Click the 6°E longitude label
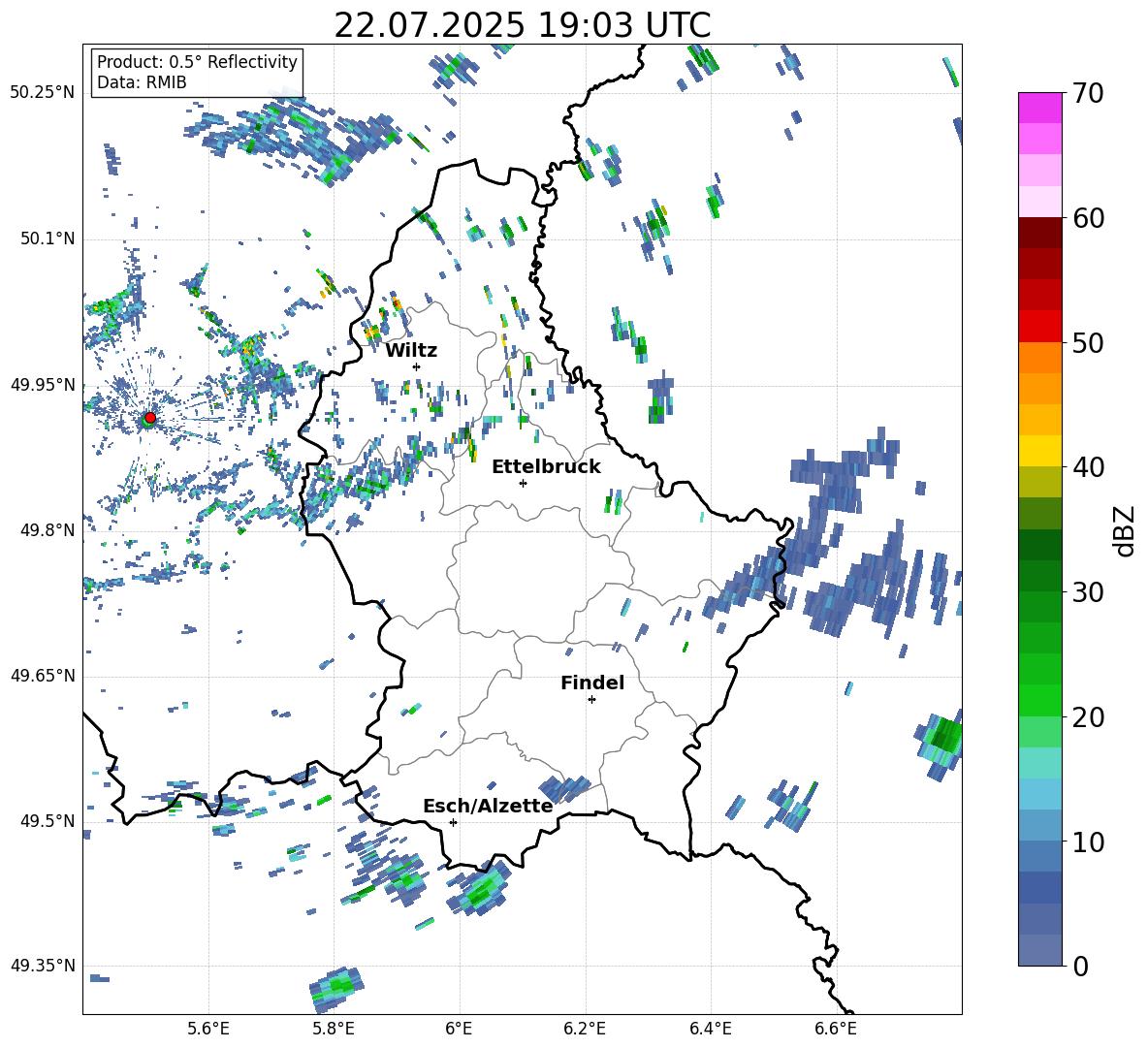This screenshot has width=1148, height=1048. coord(459,1029)
